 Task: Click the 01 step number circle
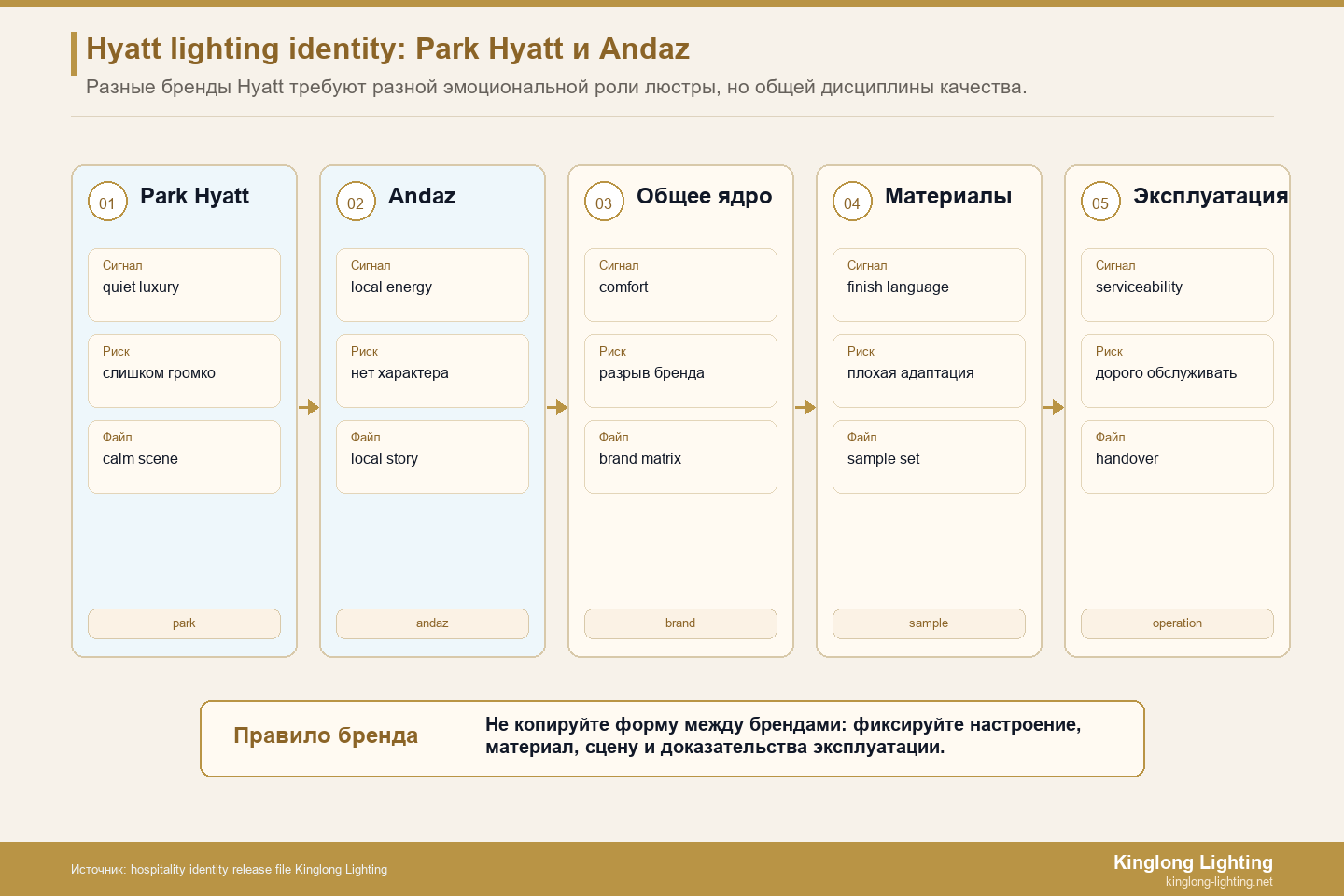(x=107, y=202)
